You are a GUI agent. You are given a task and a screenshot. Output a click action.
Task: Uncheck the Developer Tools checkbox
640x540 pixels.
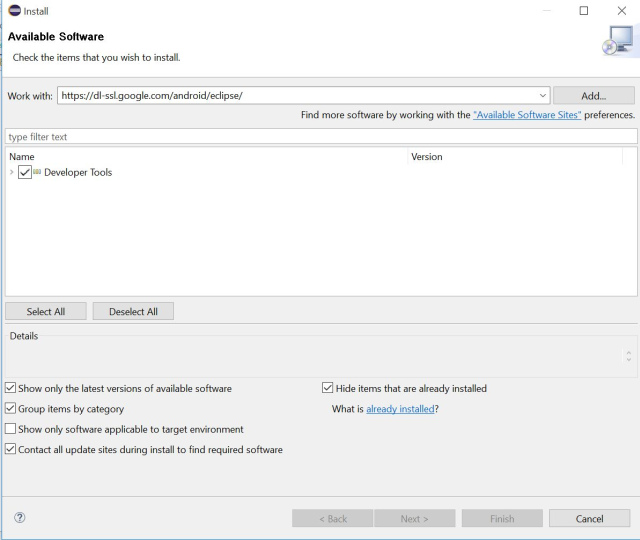point(25,173)
